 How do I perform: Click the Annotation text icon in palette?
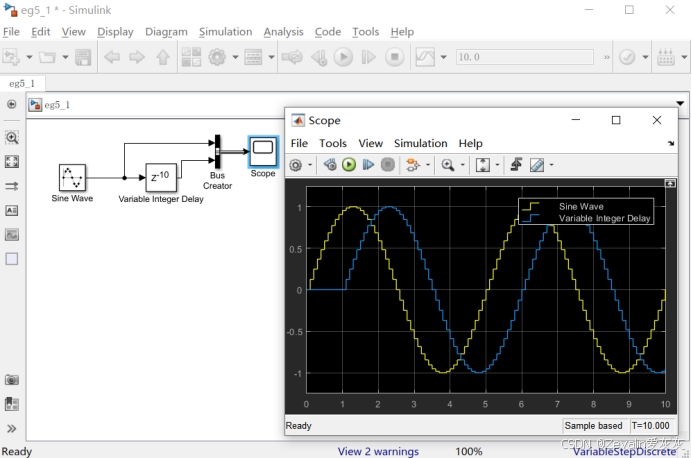[x=12, y=210]
